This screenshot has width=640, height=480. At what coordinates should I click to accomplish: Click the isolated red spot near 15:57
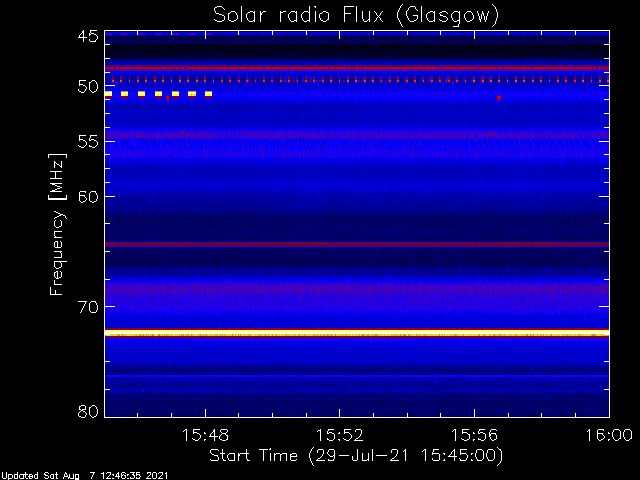499,98
